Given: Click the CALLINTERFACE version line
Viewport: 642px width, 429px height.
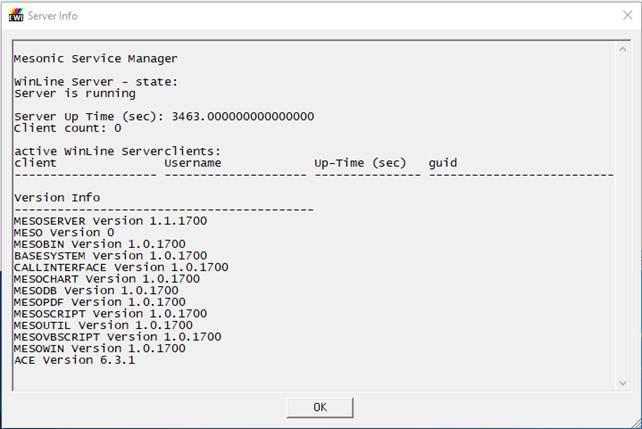Looking at the screenshot, I should click(121, 267).
